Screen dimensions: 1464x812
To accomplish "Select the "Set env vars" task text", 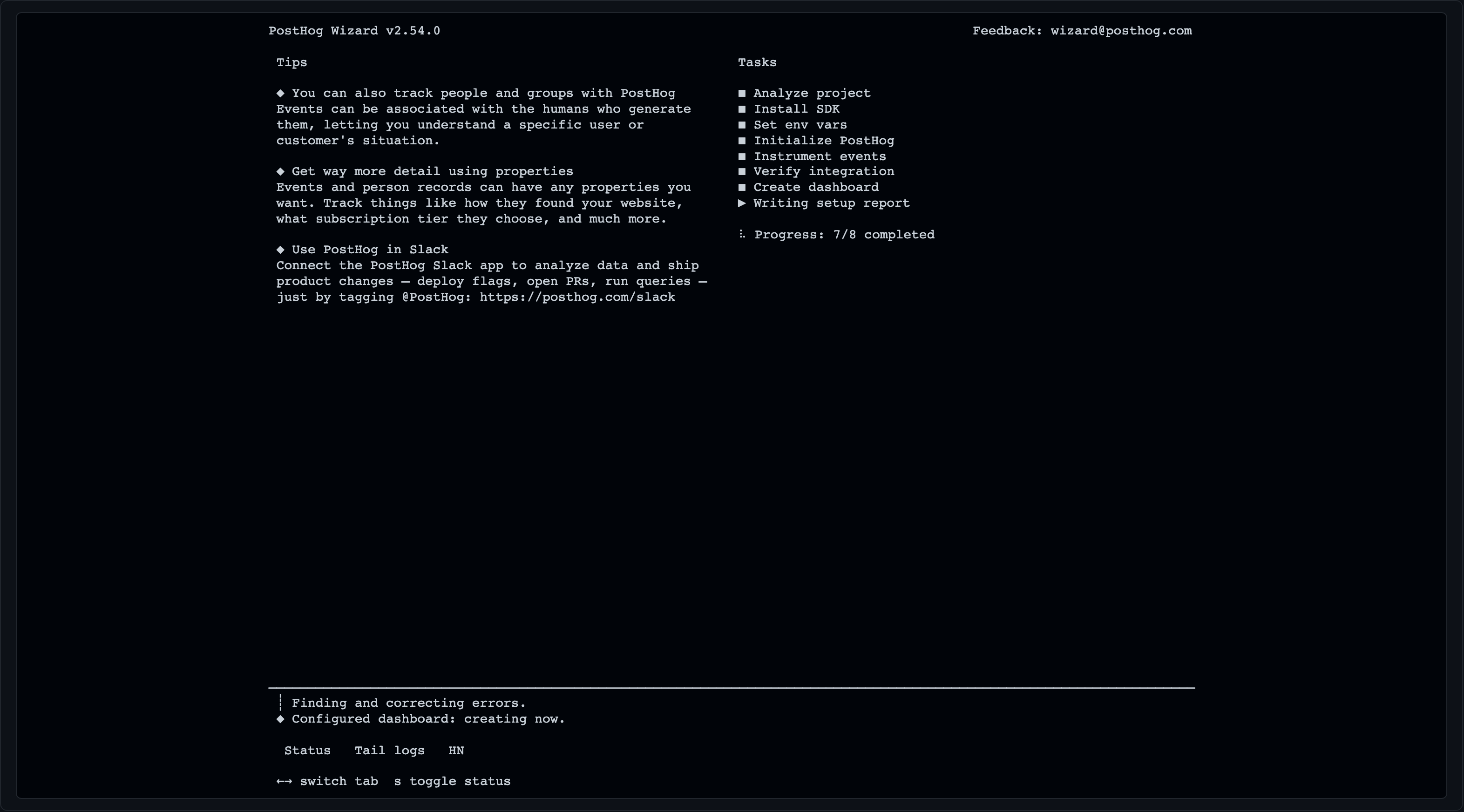I will 800,125.
